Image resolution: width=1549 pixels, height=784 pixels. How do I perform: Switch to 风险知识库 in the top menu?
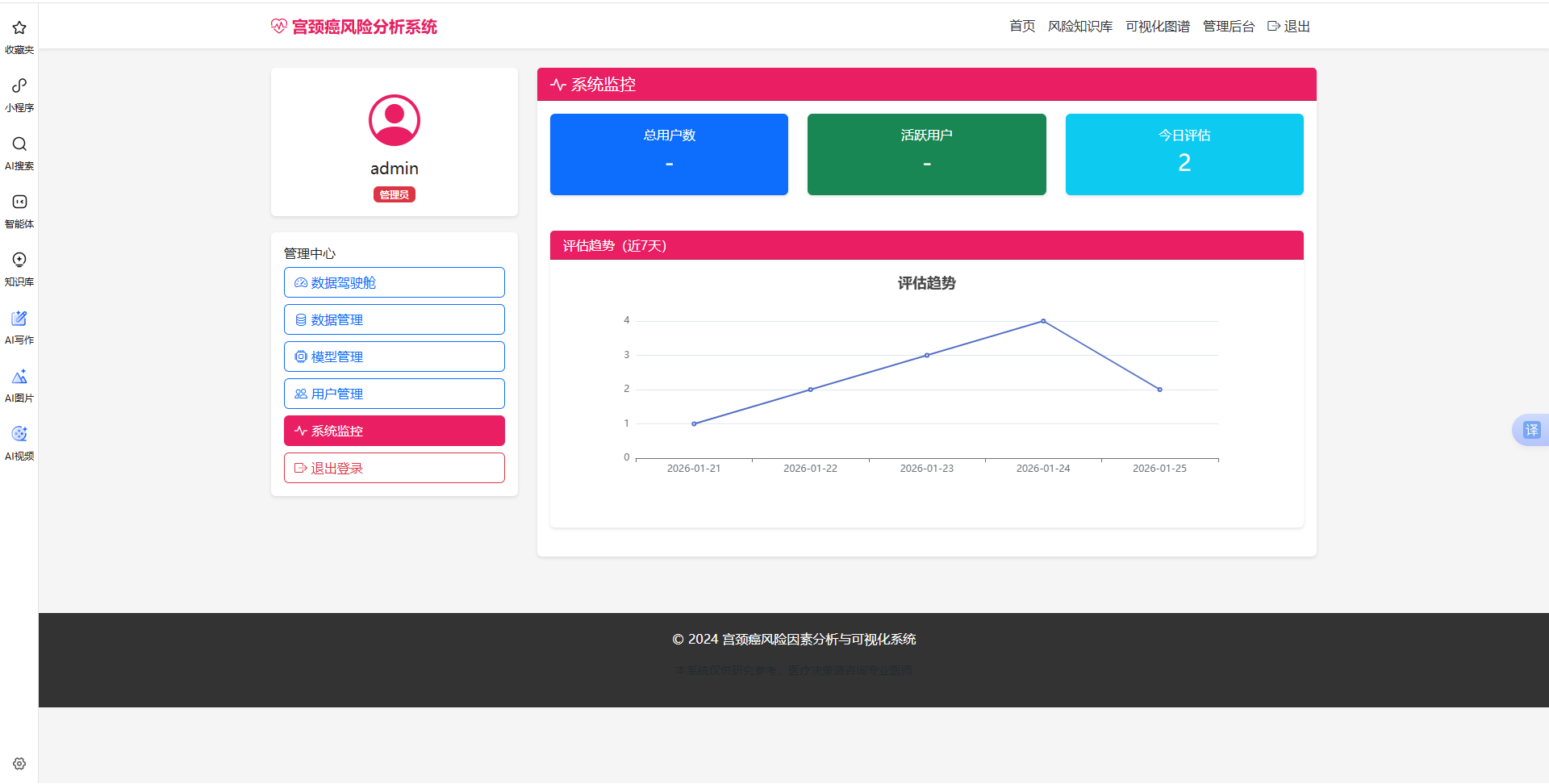tap(1080, 26)
